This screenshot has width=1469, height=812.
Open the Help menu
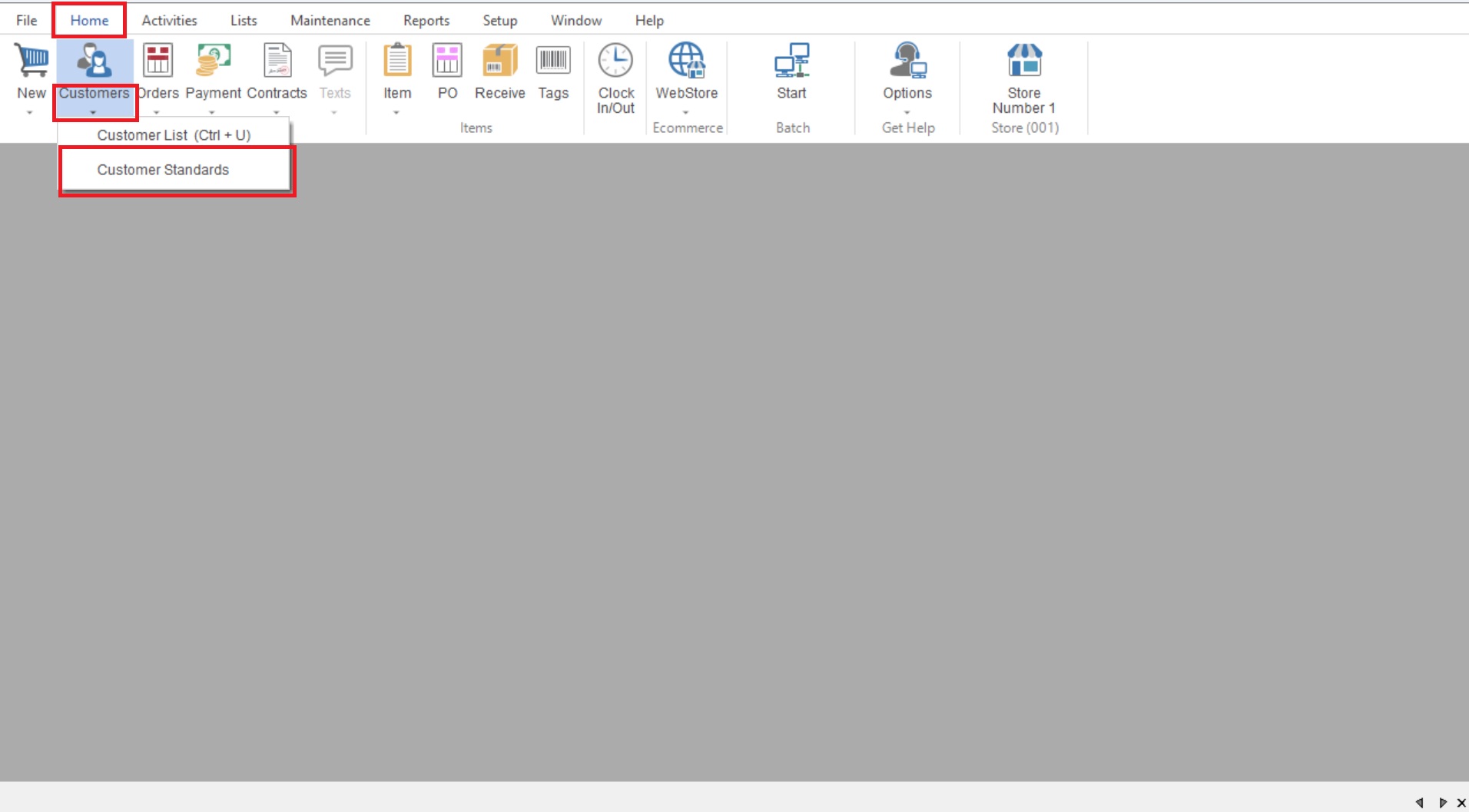point(649,21)
